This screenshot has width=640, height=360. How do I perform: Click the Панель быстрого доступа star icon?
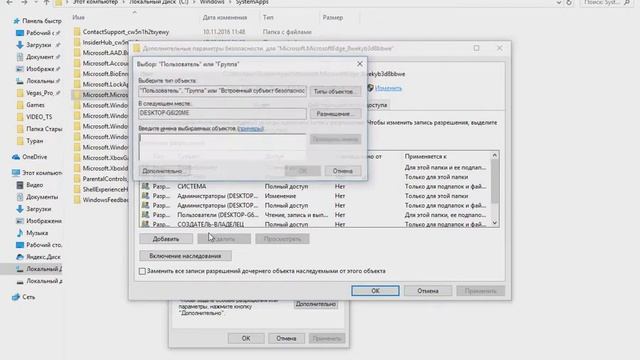coord(16,21)
